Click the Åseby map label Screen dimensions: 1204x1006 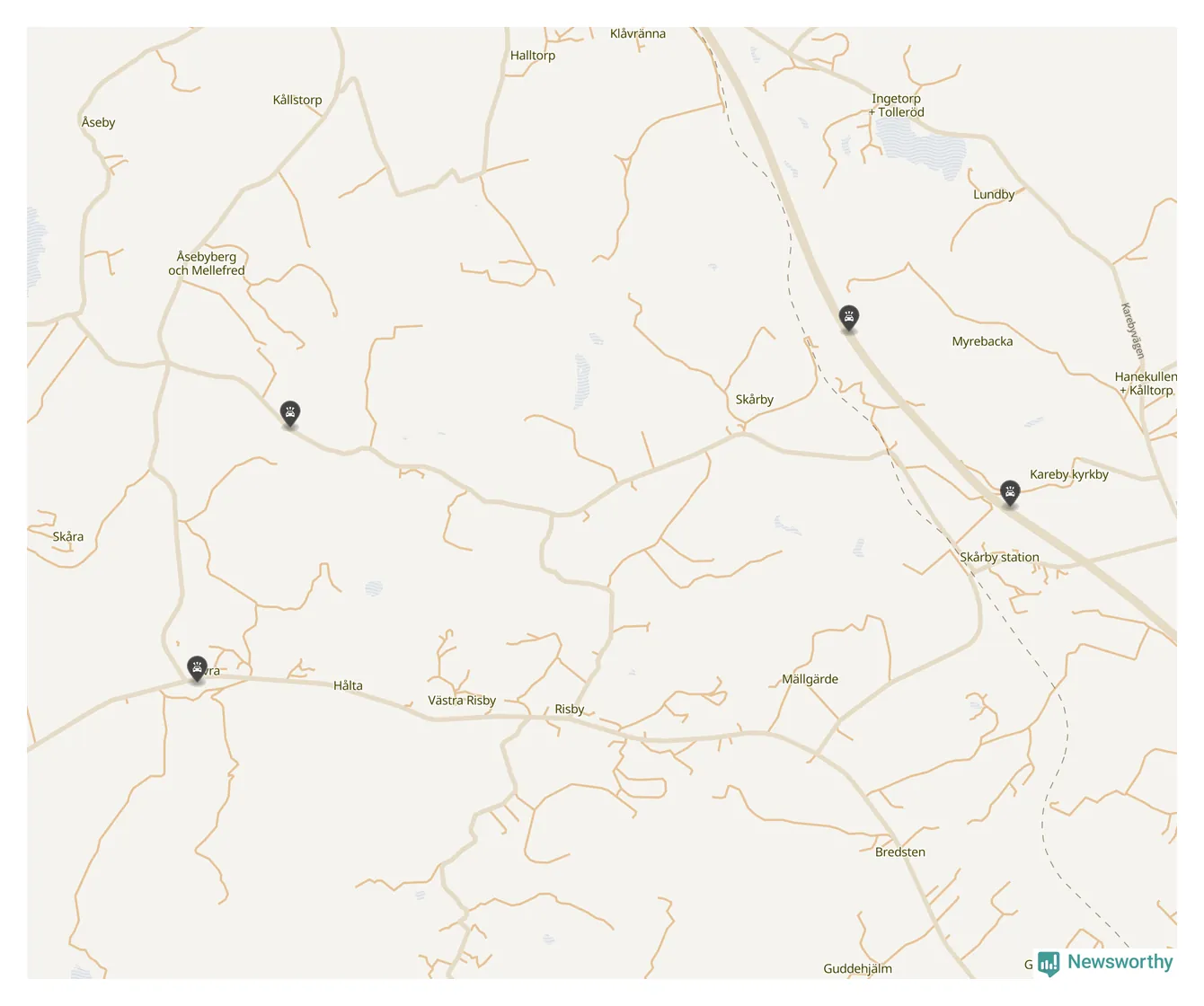tap(98, 122)
